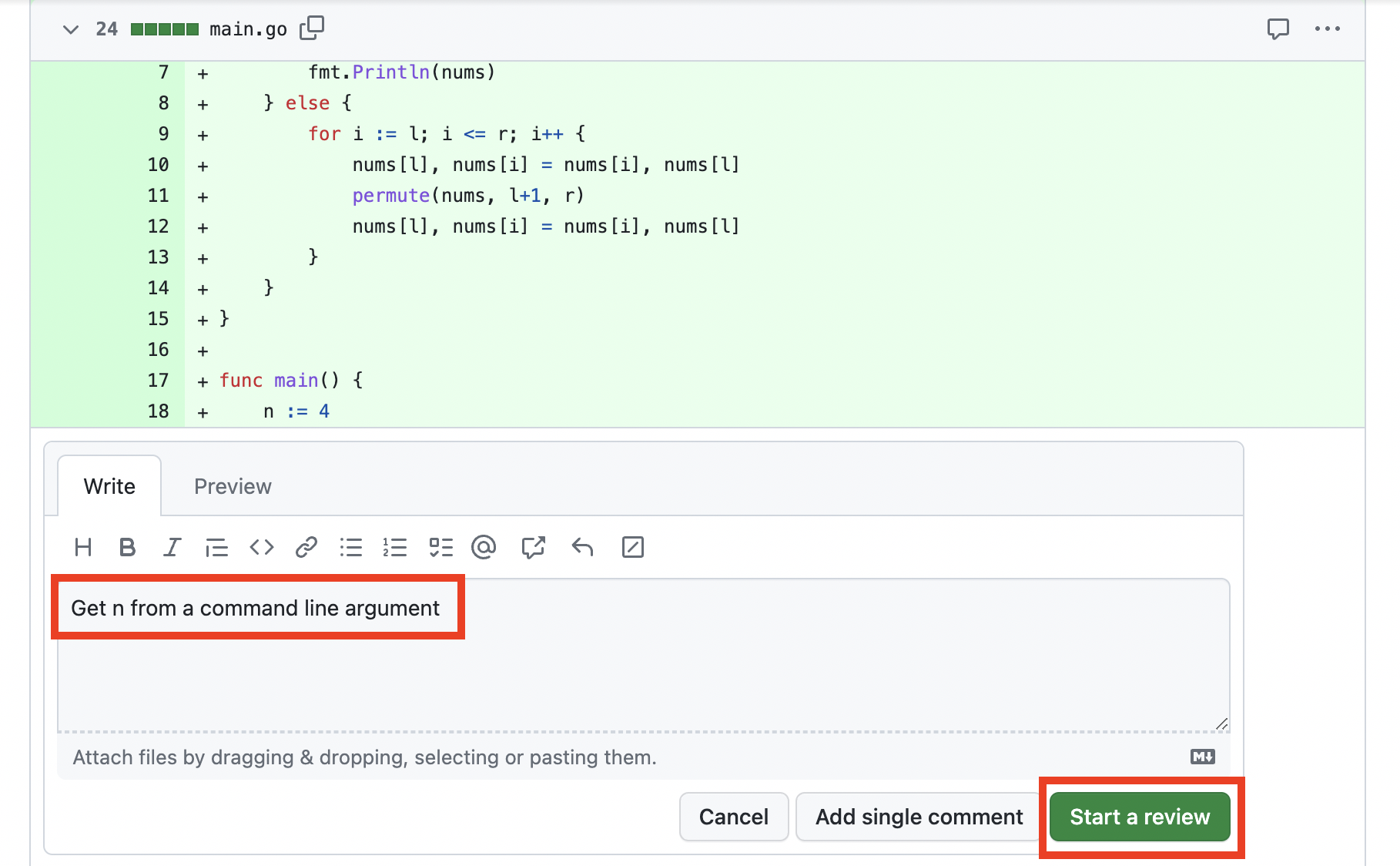Image resolution: width=1400 pixels, height=866 pixels.
Task: Open the comment icon on the file header
Action: pyautogui.click(x=1278, y=29)
